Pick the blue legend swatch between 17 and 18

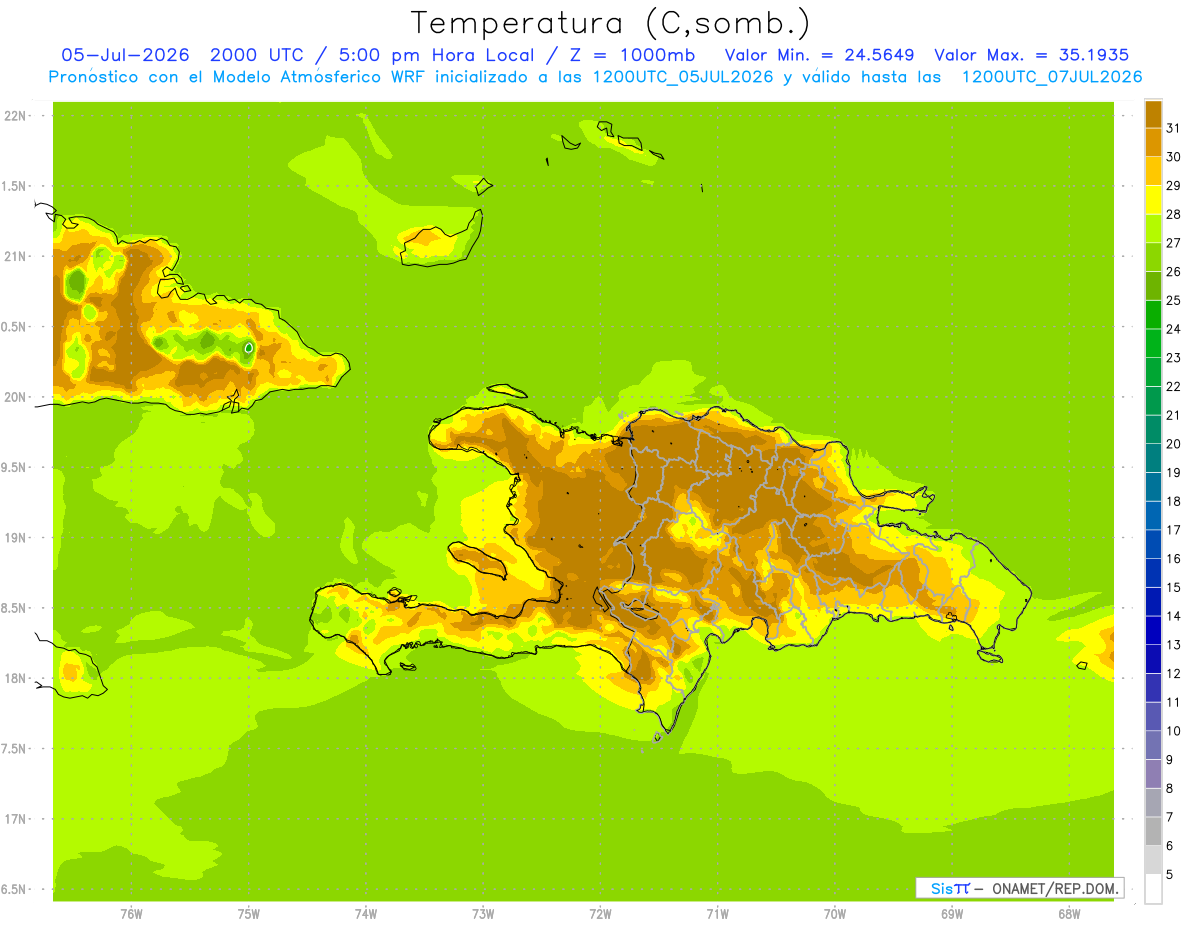tap(1153, 515)
